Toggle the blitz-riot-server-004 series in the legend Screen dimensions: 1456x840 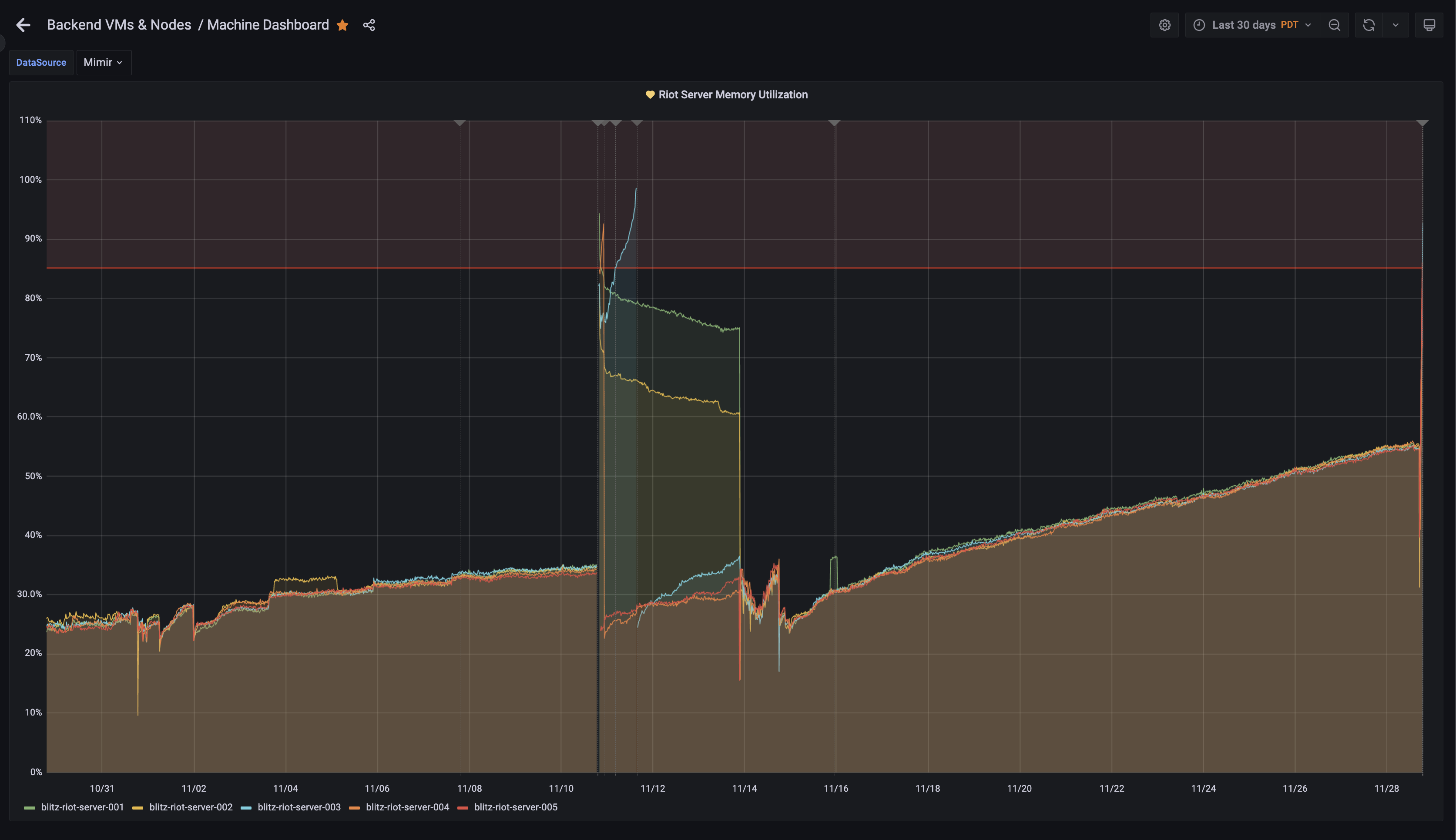click(407, 807)
